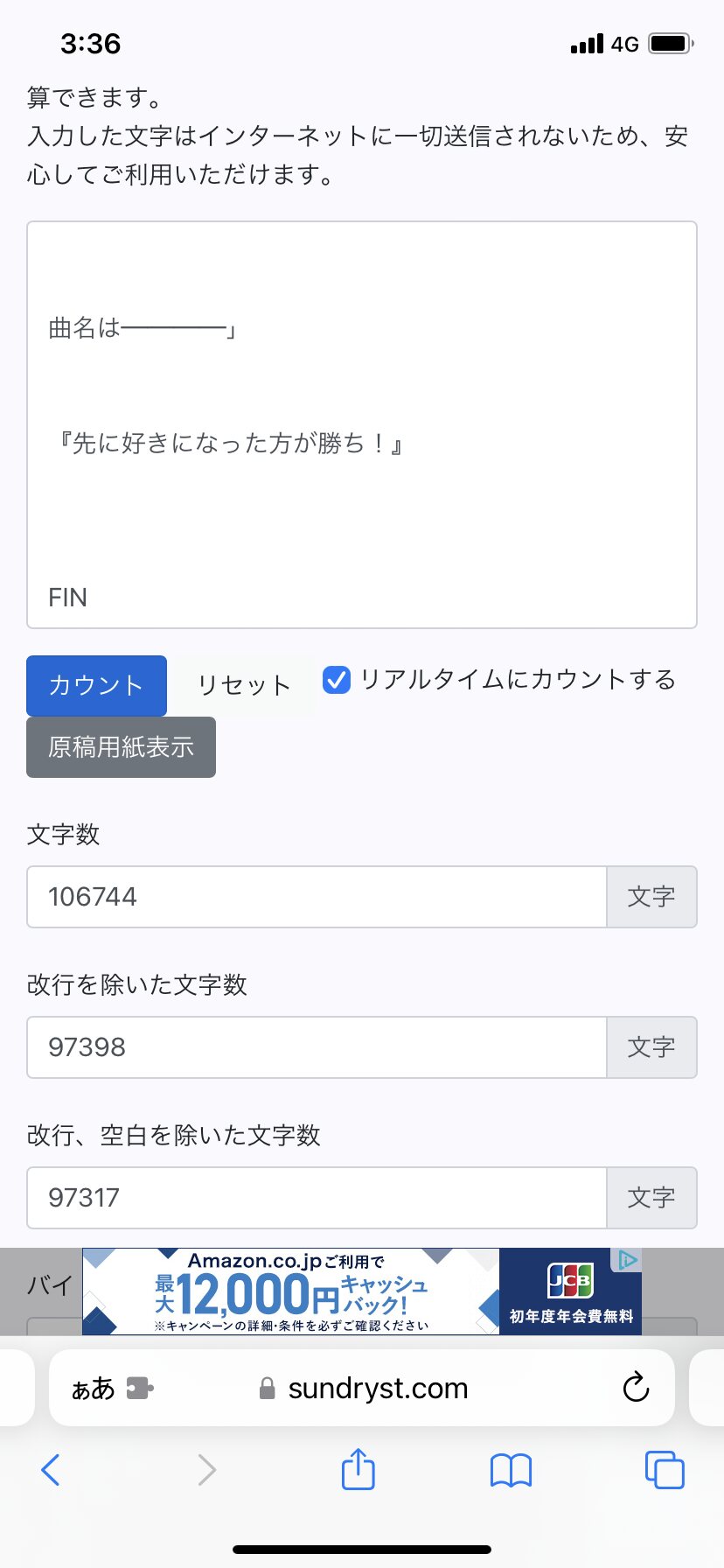Tap the sundryst.com address bar
This screenshot has width=724, height=1568.
click(378, 1388)
